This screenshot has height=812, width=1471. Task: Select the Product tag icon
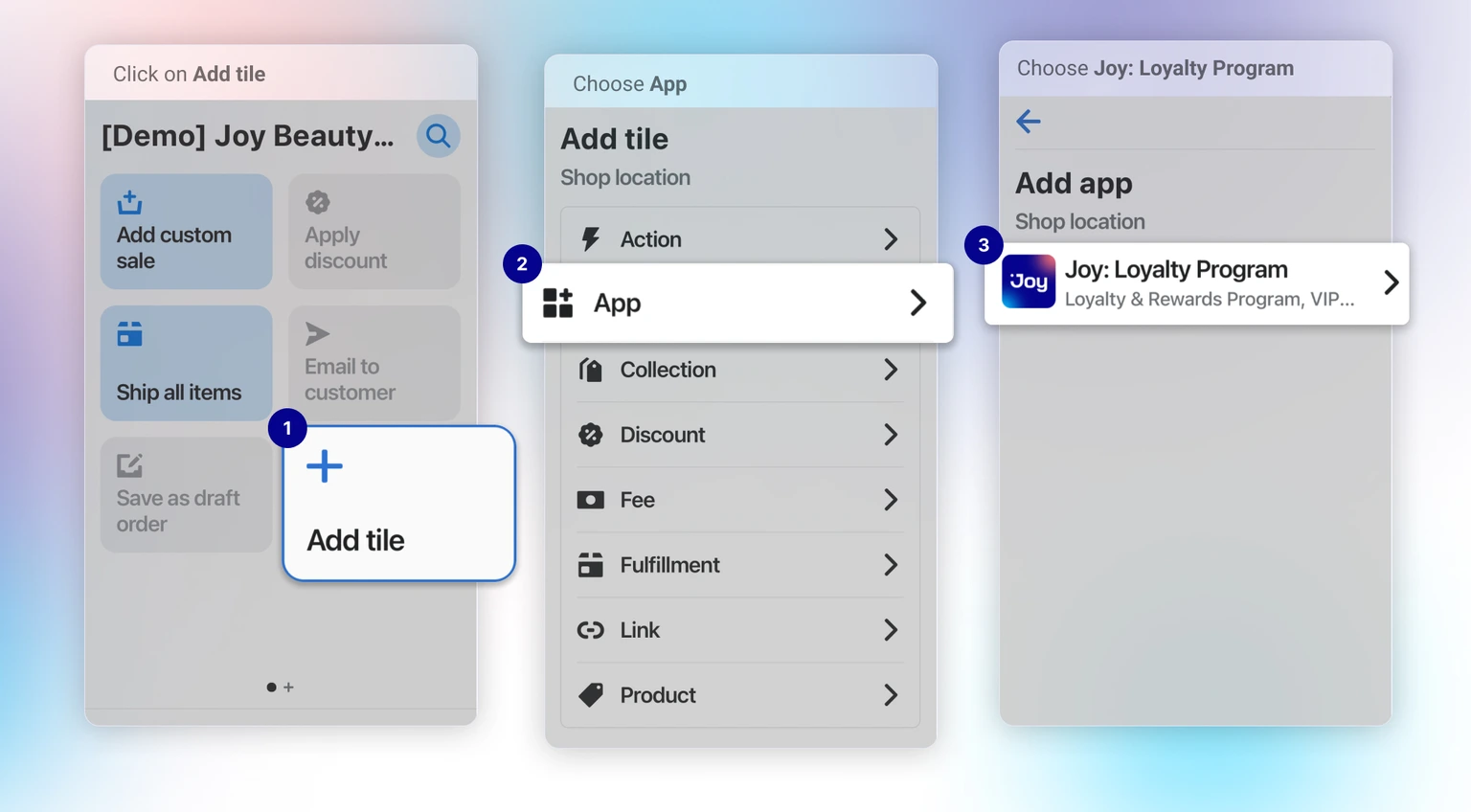[x=591, y=695]
